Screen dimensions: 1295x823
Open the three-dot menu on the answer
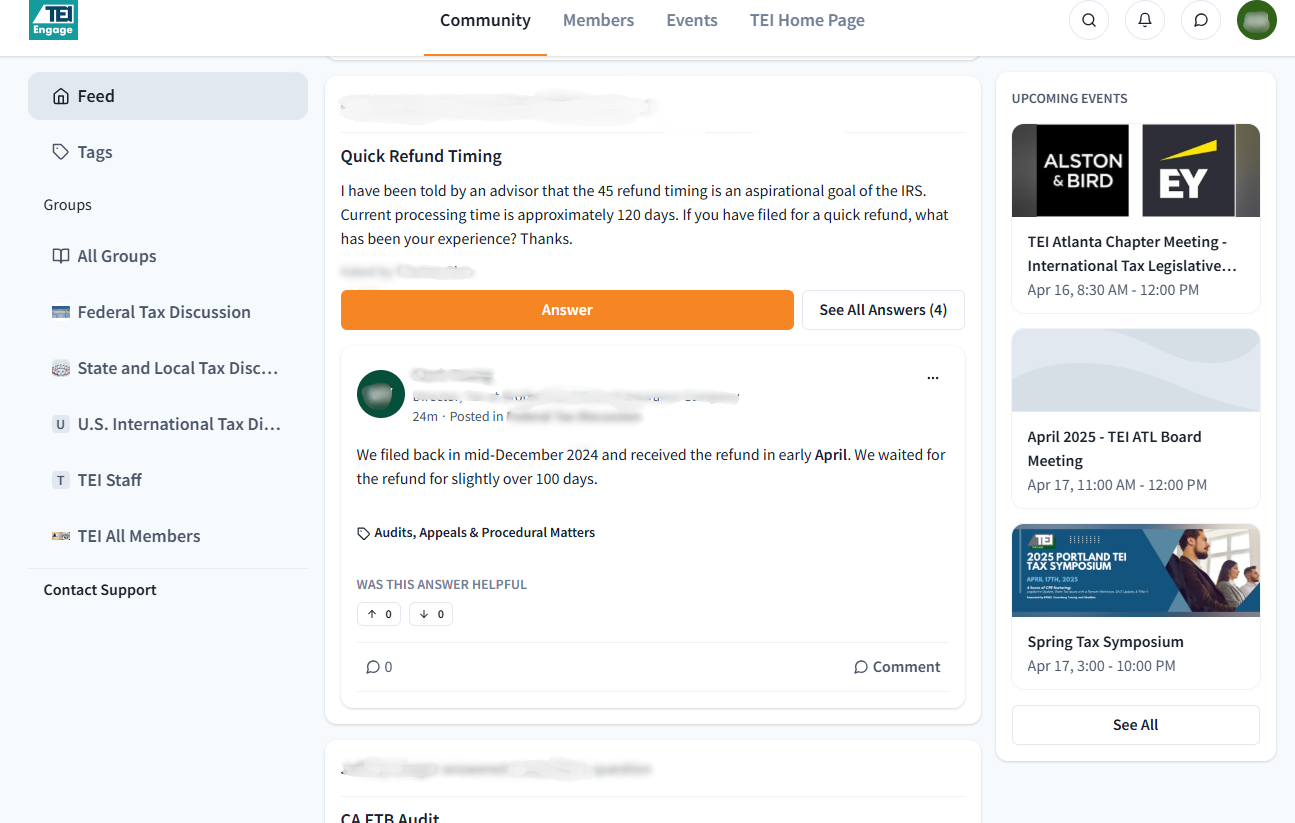[x=932, y=378]
